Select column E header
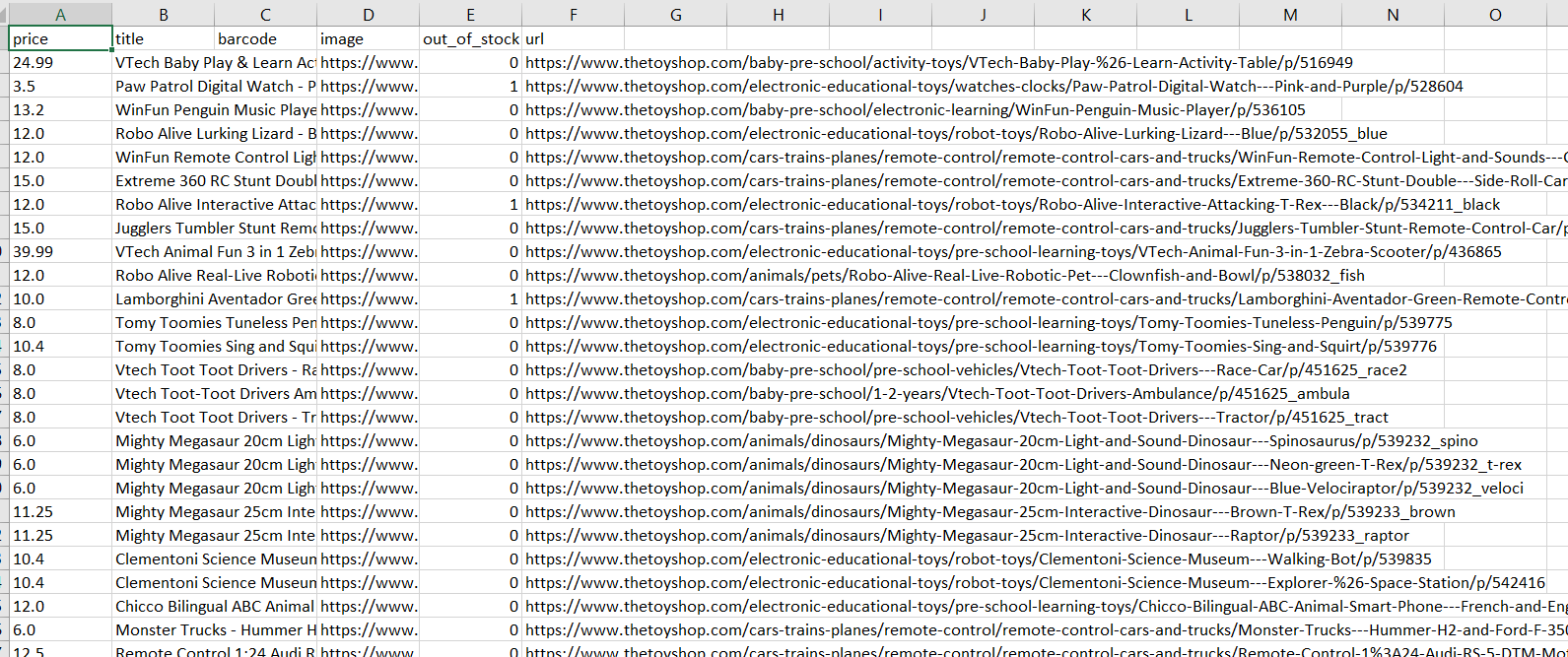 point(471,14)
